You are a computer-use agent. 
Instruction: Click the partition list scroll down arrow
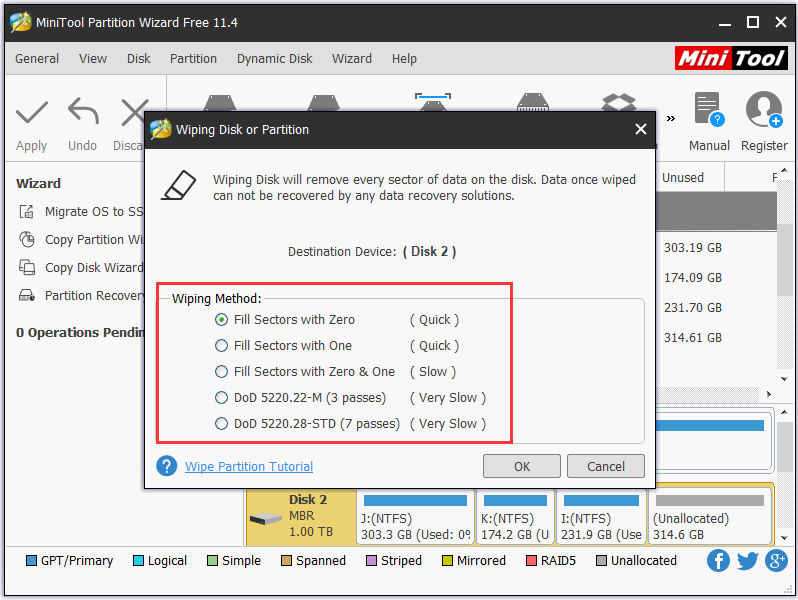coord(784,379)
